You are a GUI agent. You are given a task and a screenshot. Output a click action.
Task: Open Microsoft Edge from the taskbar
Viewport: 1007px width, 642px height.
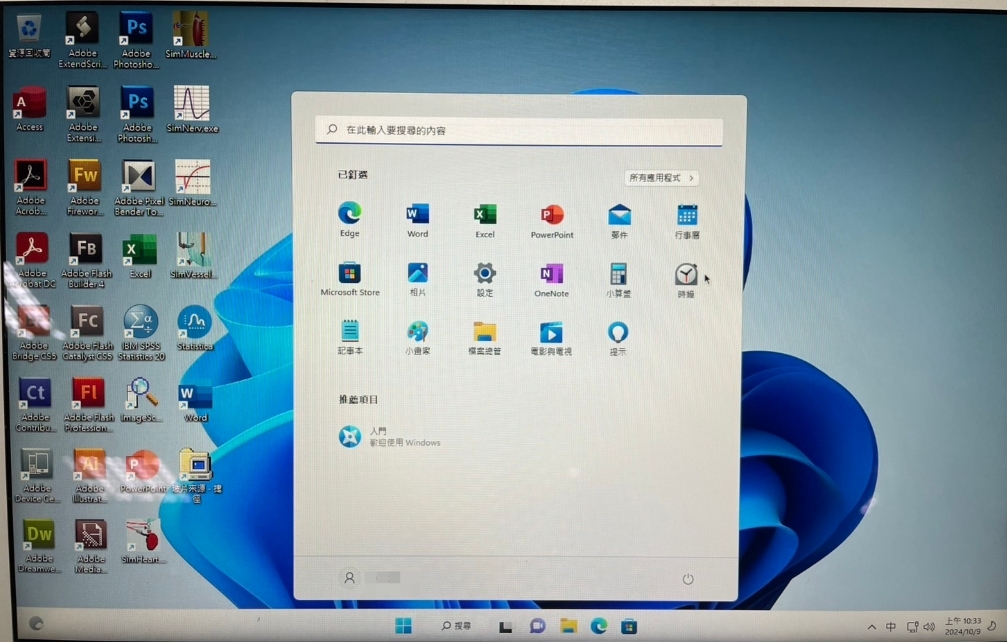point(599,626)
